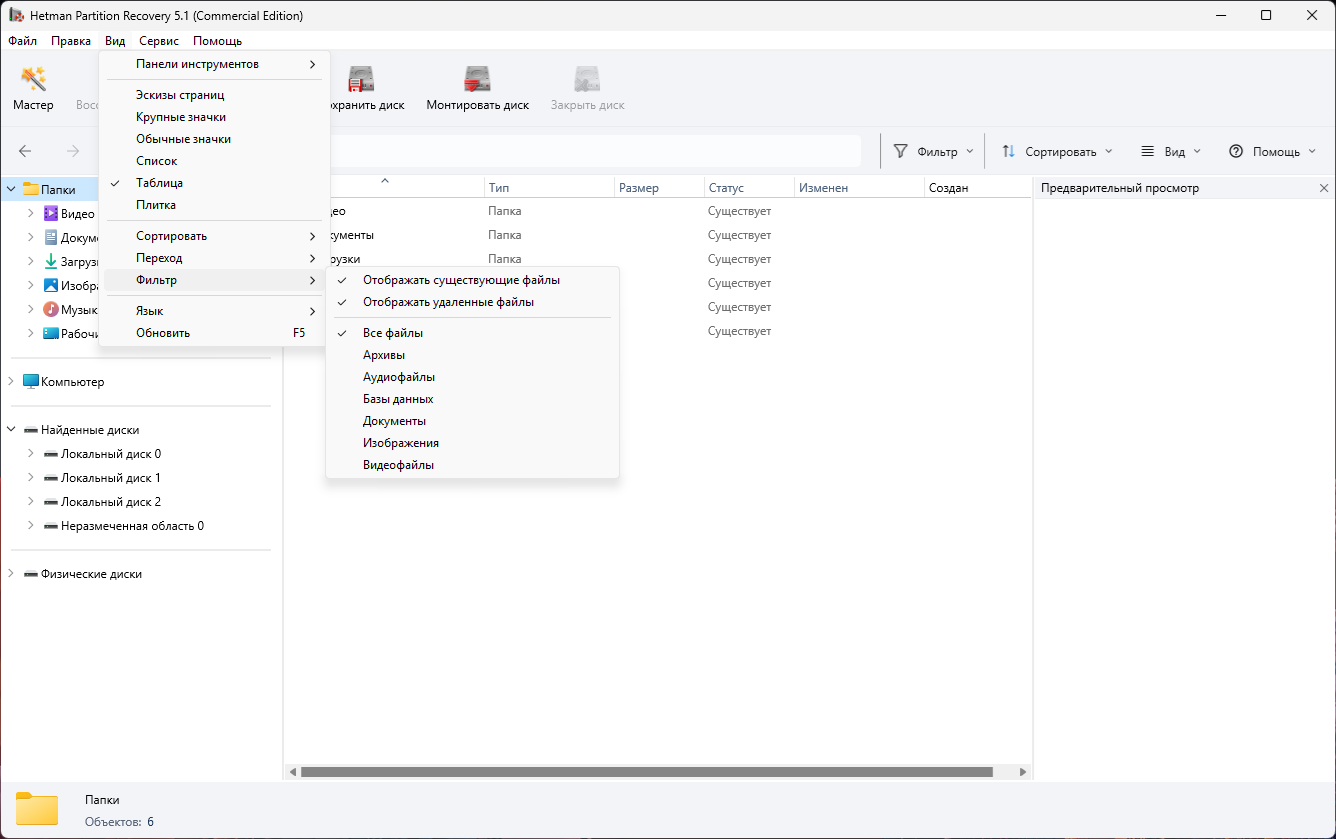
Task: Expand Локальный диск 0 chevron
Action: click(x=31, y=453)
